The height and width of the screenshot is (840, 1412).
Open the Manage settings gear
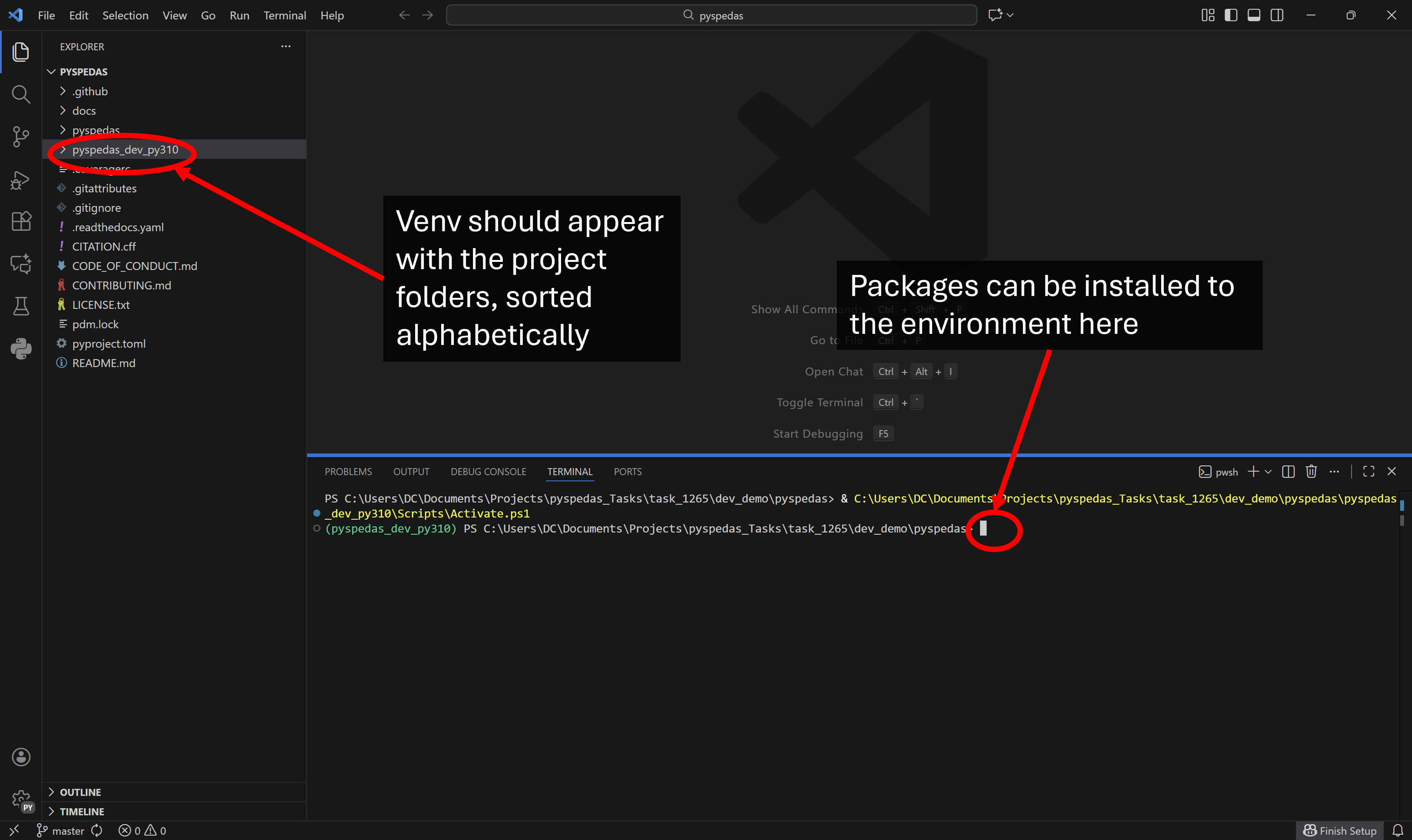click(x=21, y=800)
